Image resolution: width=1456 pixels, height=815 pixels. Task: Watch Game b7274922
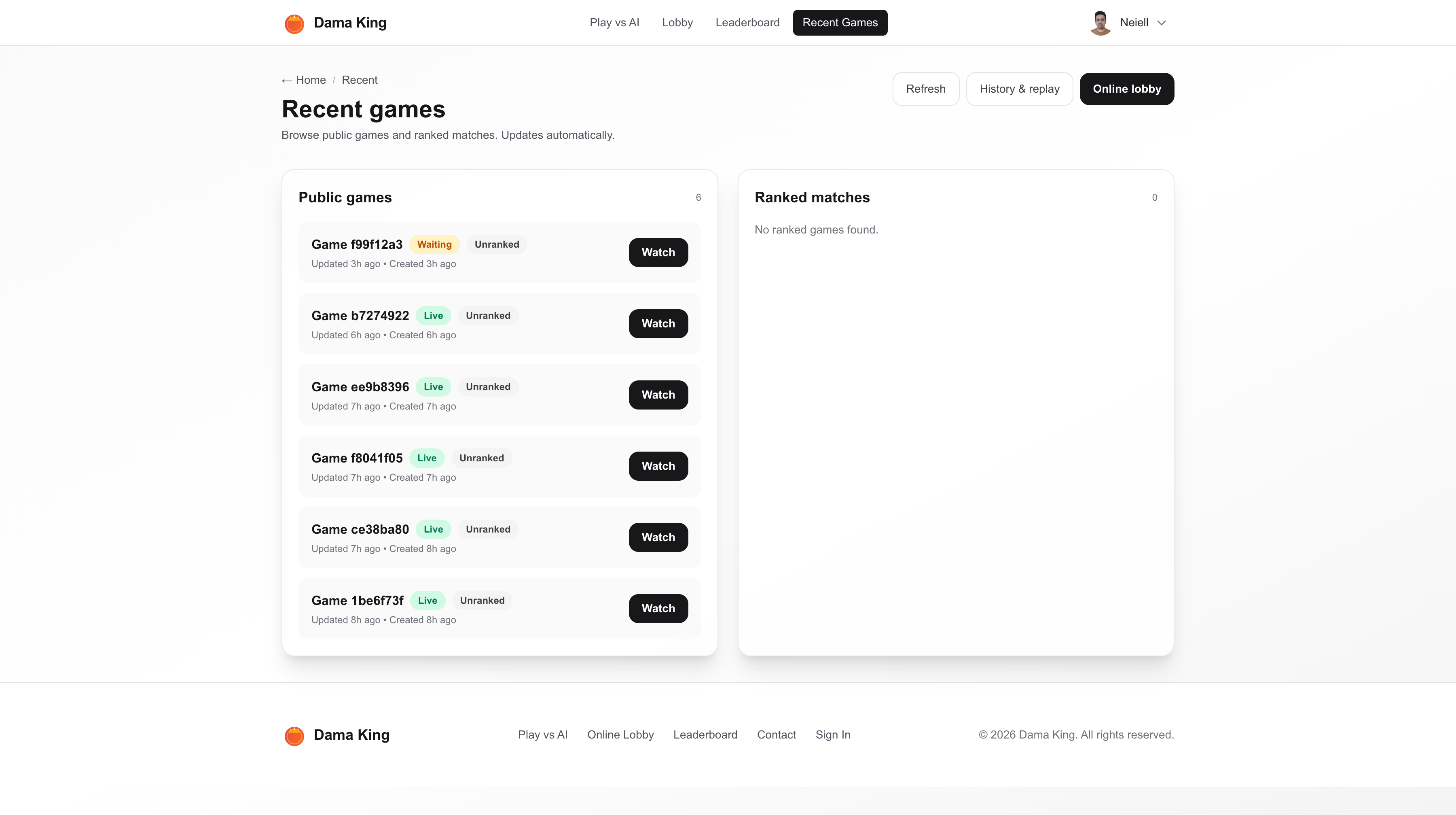pos(658,323)
